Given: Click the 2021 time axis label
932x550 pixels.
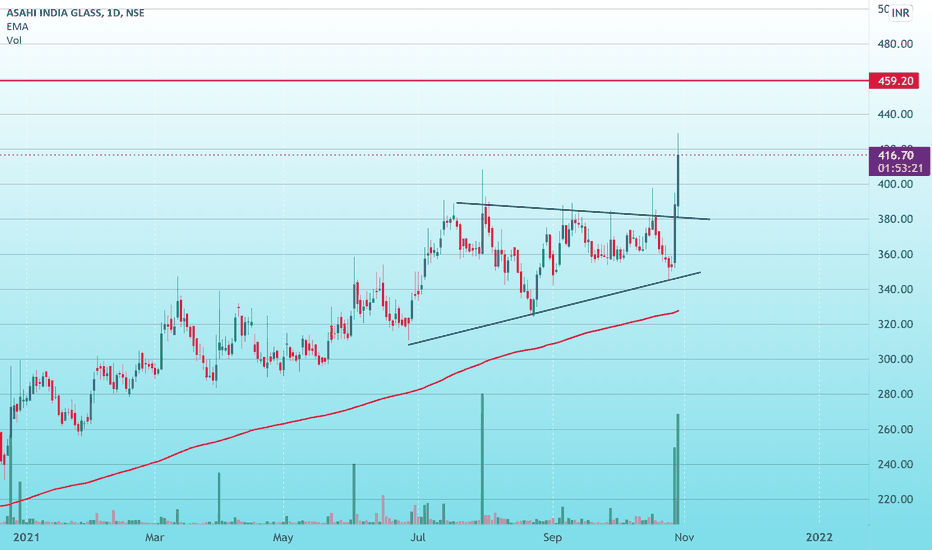Looking at the screenshot, I should tap(26, 538).
